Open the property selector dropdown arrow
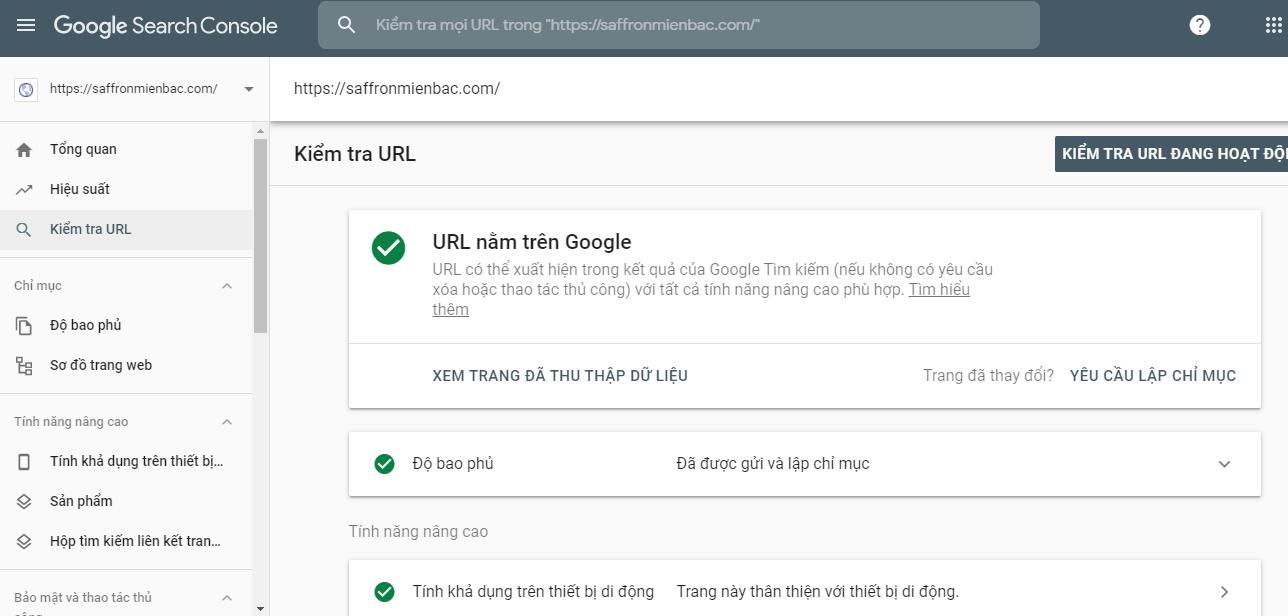Viewport: 1288px width, 616px height. click(x=248, y=89)
